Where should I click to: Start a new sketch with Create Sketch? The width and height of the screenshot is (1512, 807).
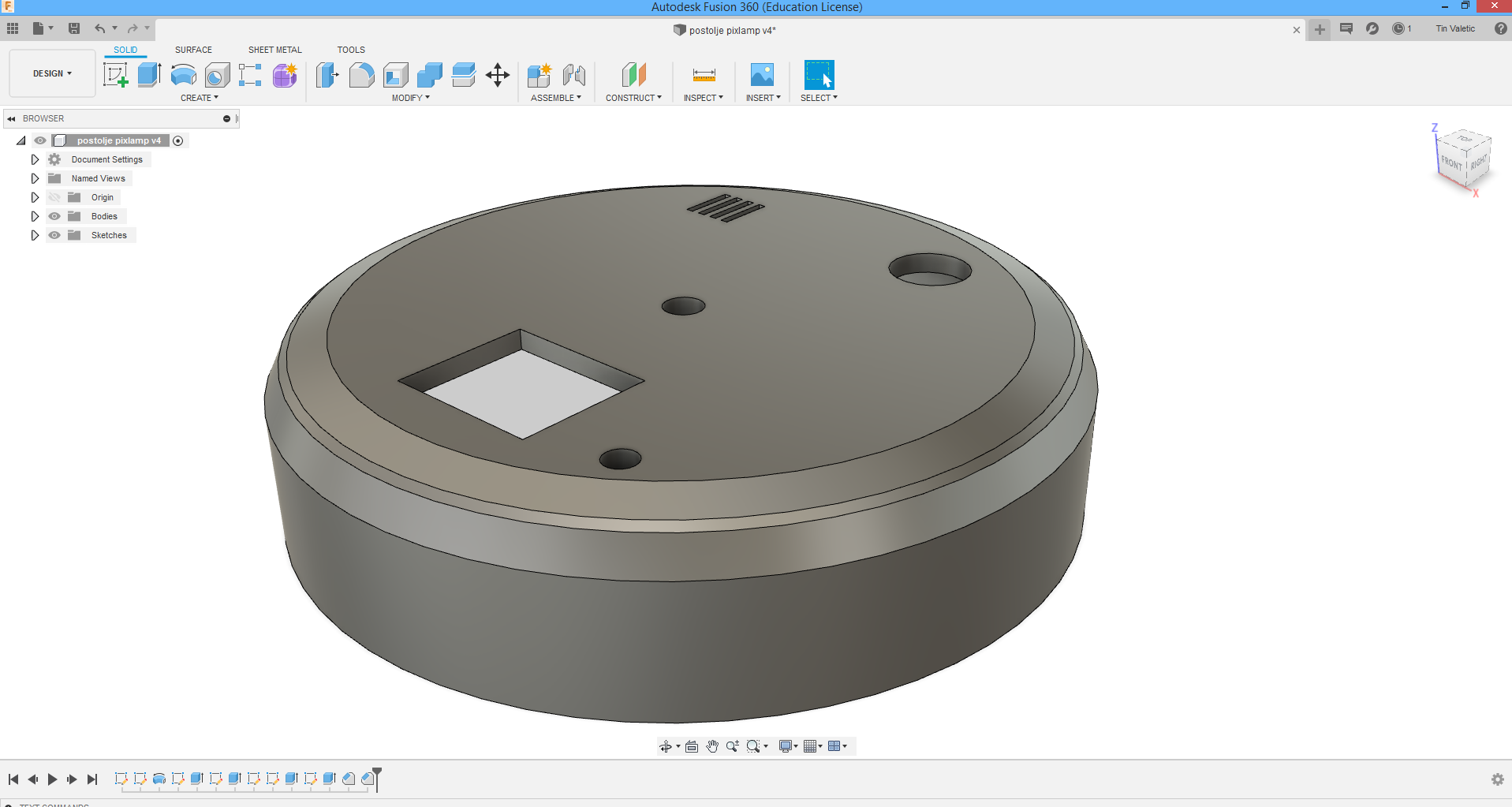(x=116, y=75)
